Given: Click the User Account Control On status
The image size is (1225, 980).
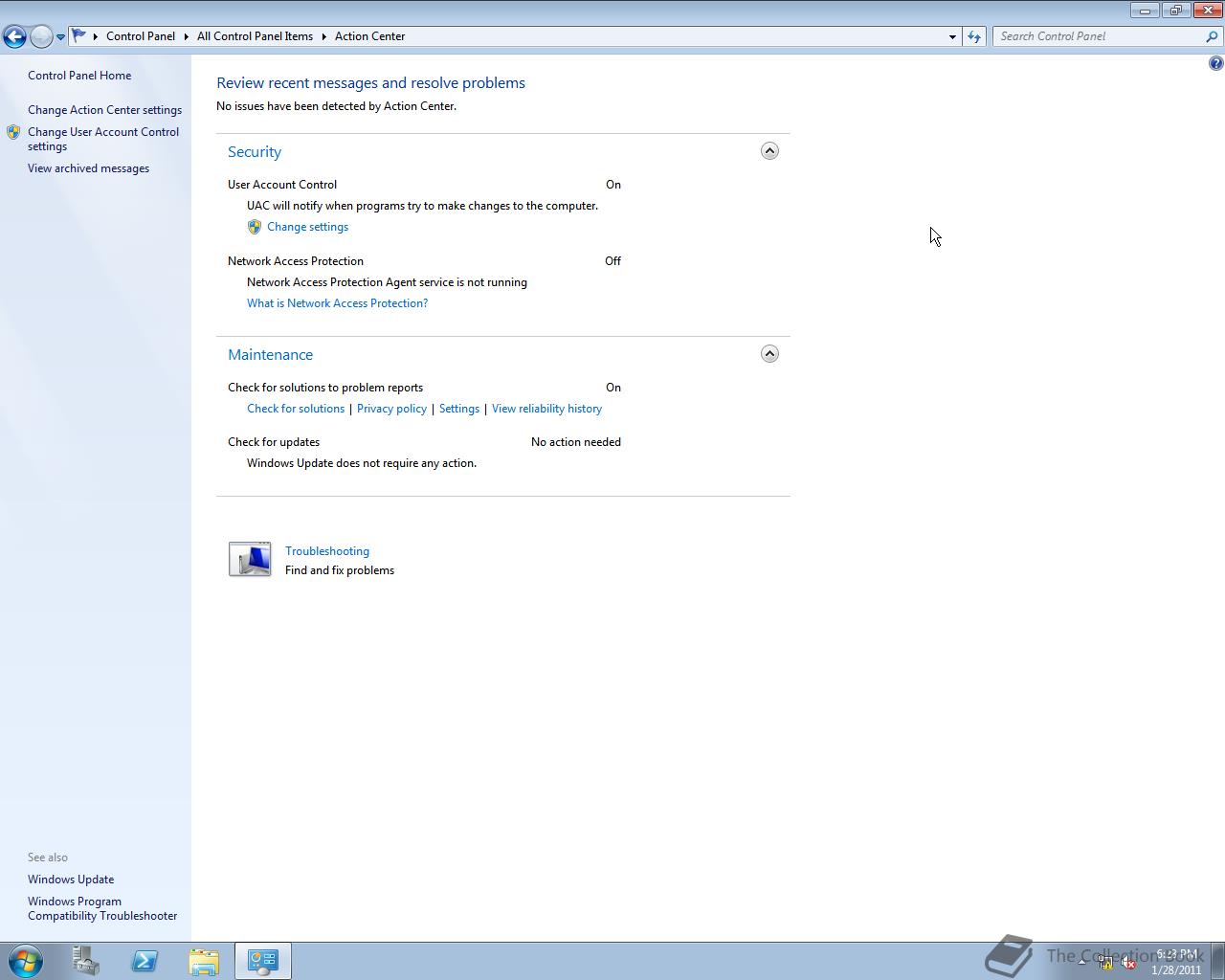Looking at the screenshot, I should click(613, 185).
